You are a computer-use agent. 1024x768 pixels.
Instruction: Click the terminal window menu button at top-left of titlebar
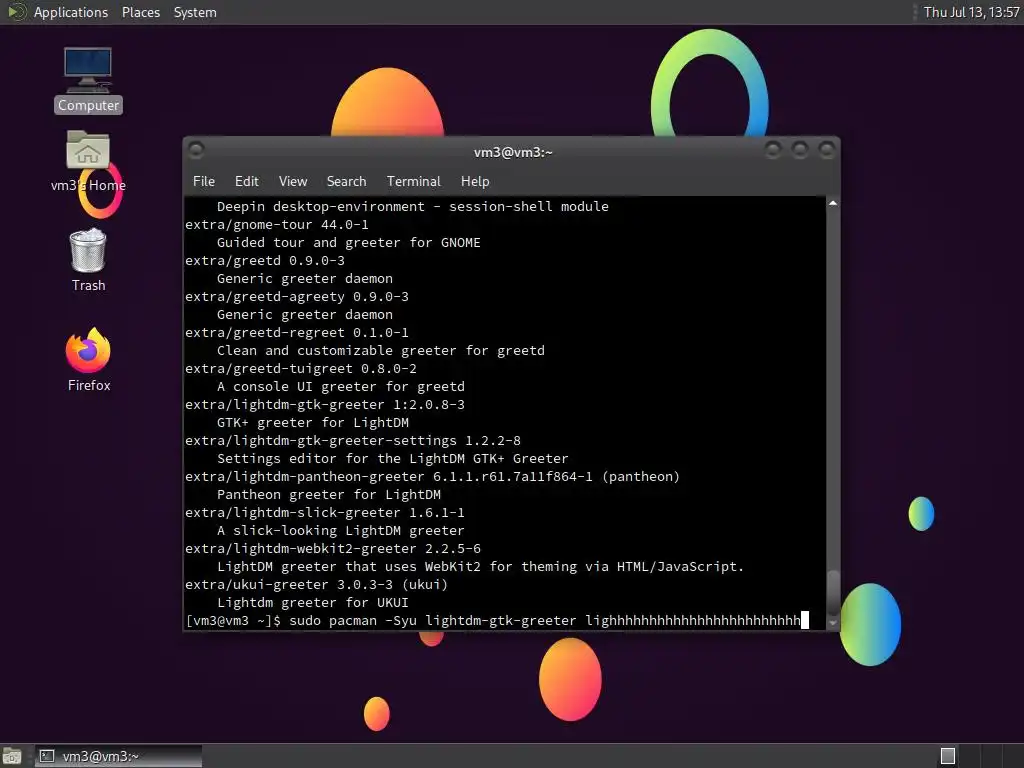pyautogui.click(x=196, y=150)
